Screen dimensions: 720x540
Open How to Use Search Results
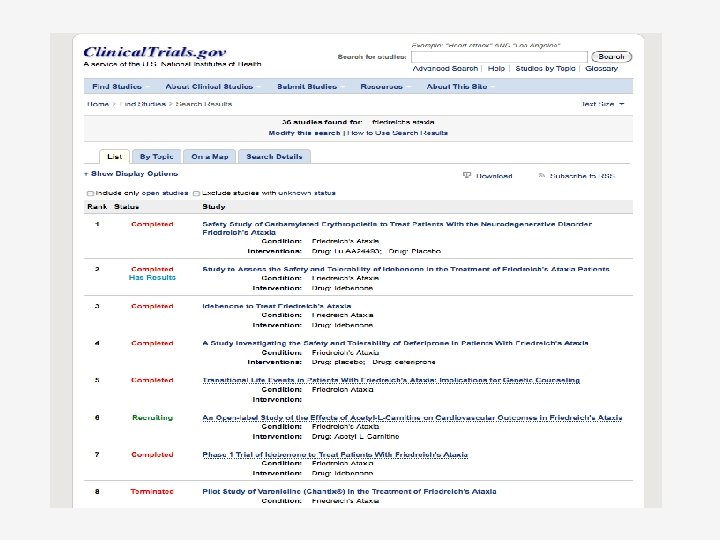[x=398, y=133]
